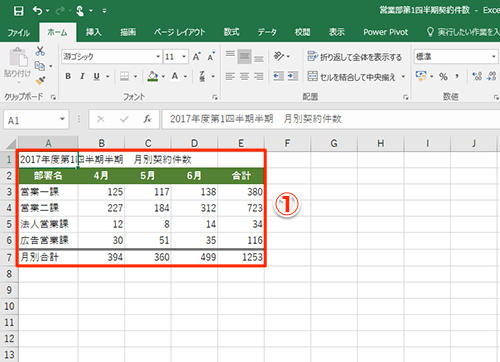Viewport: 500px width, 362px height.
Task: Switch to the 数式 tab
Action: pos(231,32)
